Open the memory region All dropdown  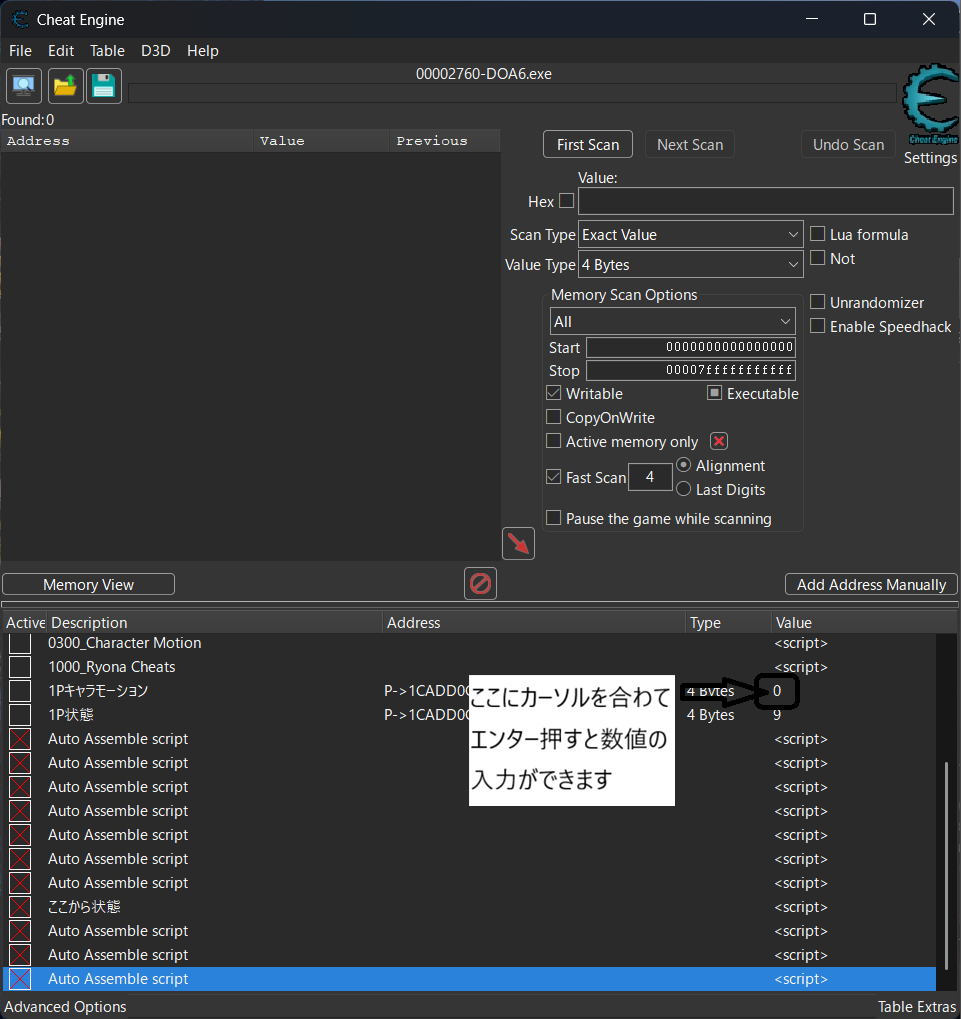[672, 322]
